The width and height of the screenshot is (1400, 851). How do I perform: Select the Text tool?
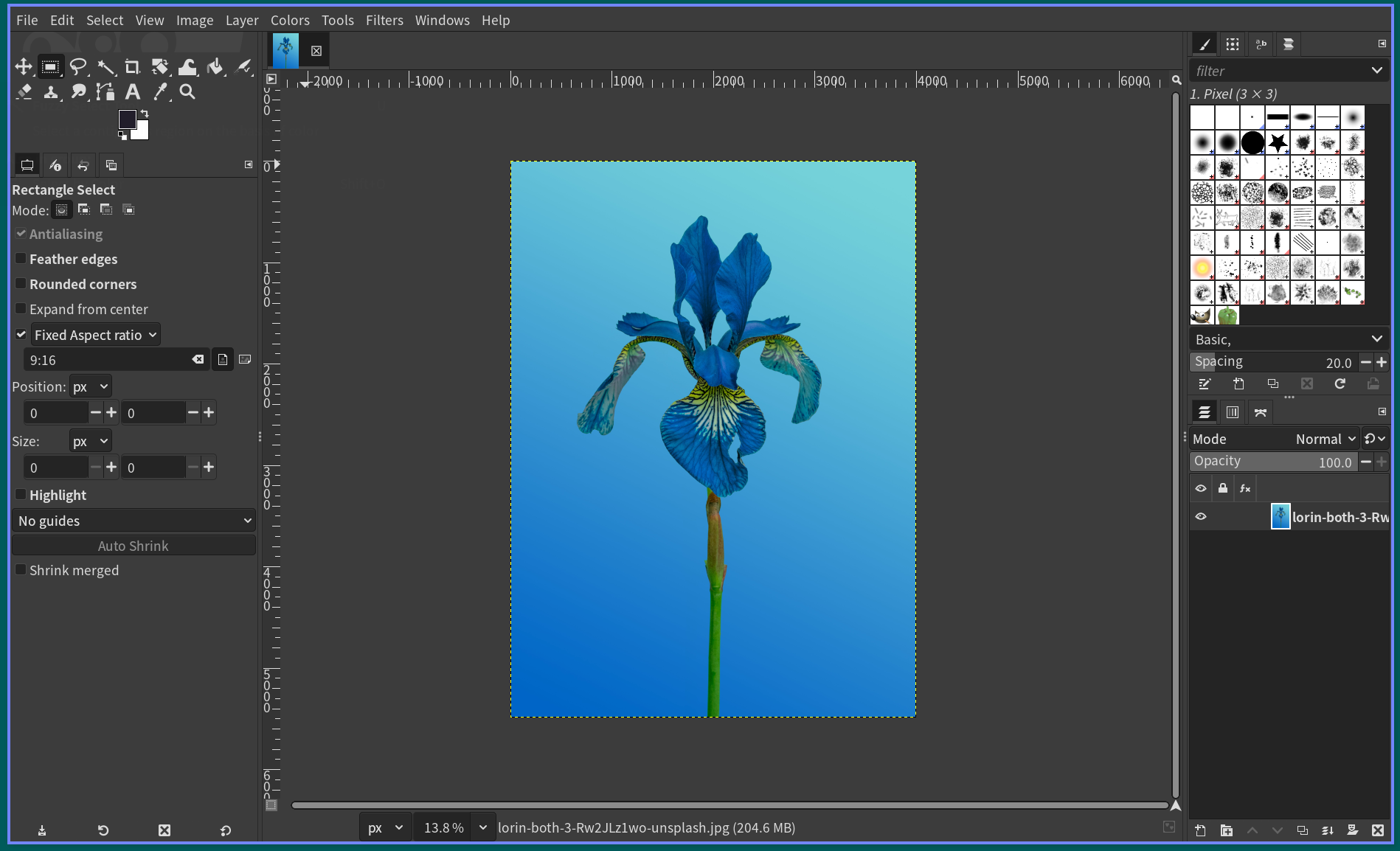(133, 92)
